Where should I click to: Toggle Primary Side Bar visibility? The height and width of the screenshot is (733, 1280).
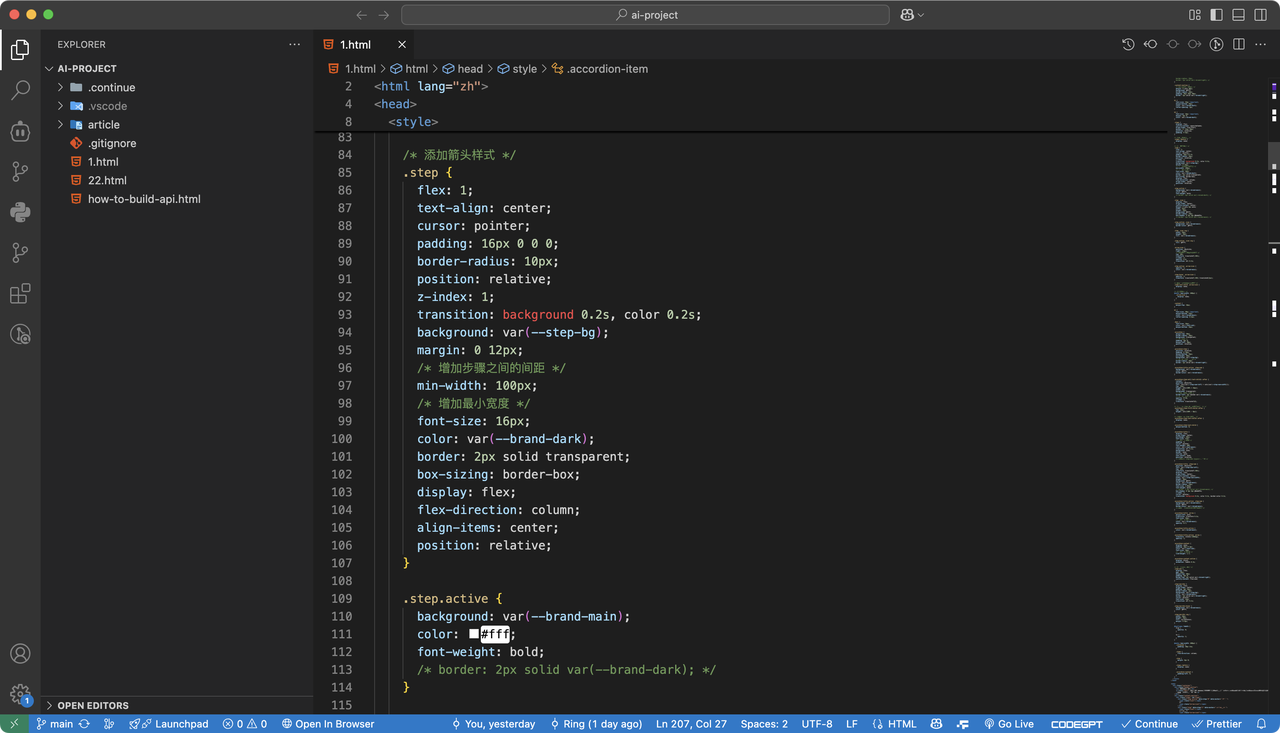point(1217,15)
